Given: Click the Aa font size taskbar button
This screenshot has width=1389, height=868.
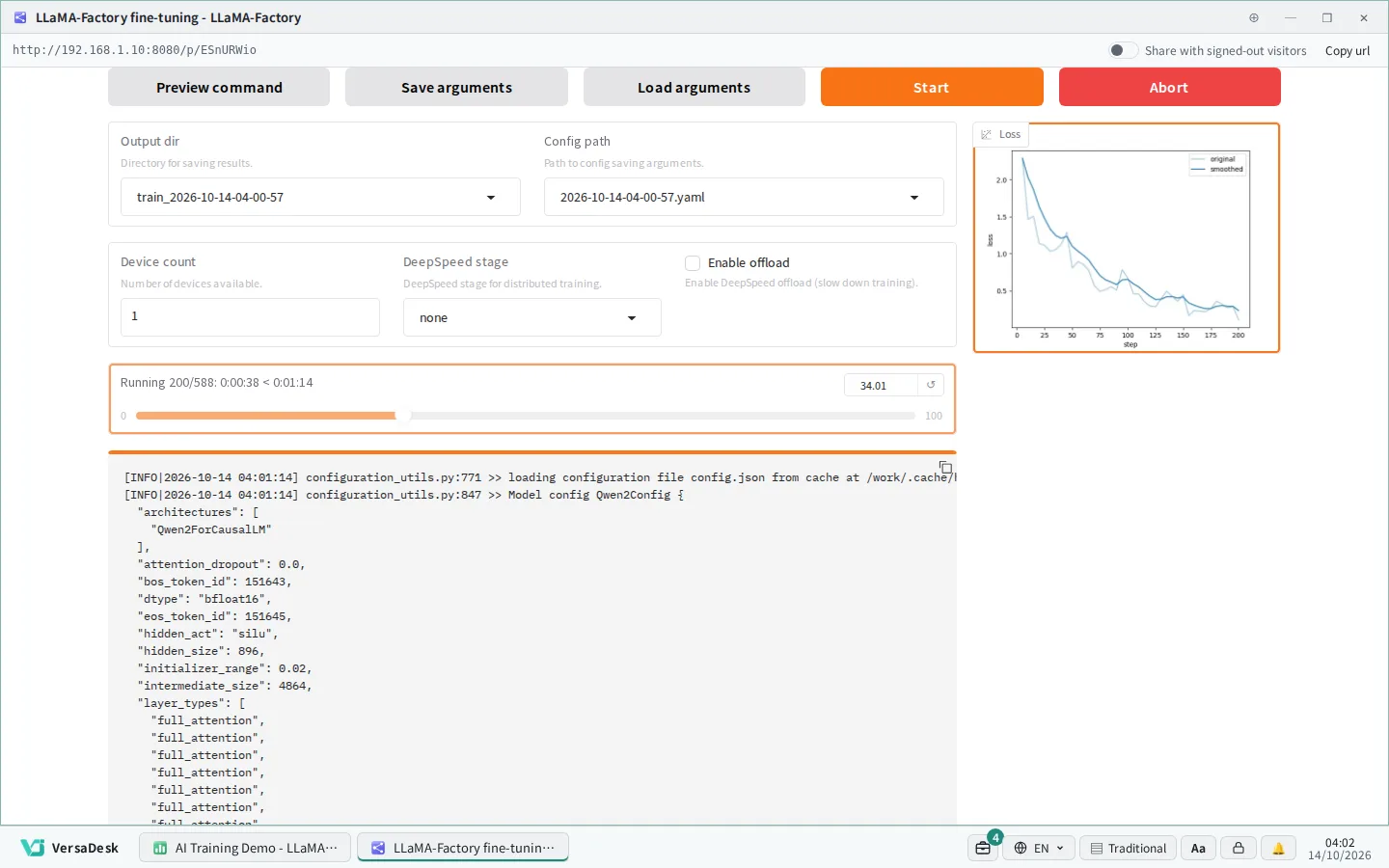Looking at the screenshot, I should [1198, 848].
